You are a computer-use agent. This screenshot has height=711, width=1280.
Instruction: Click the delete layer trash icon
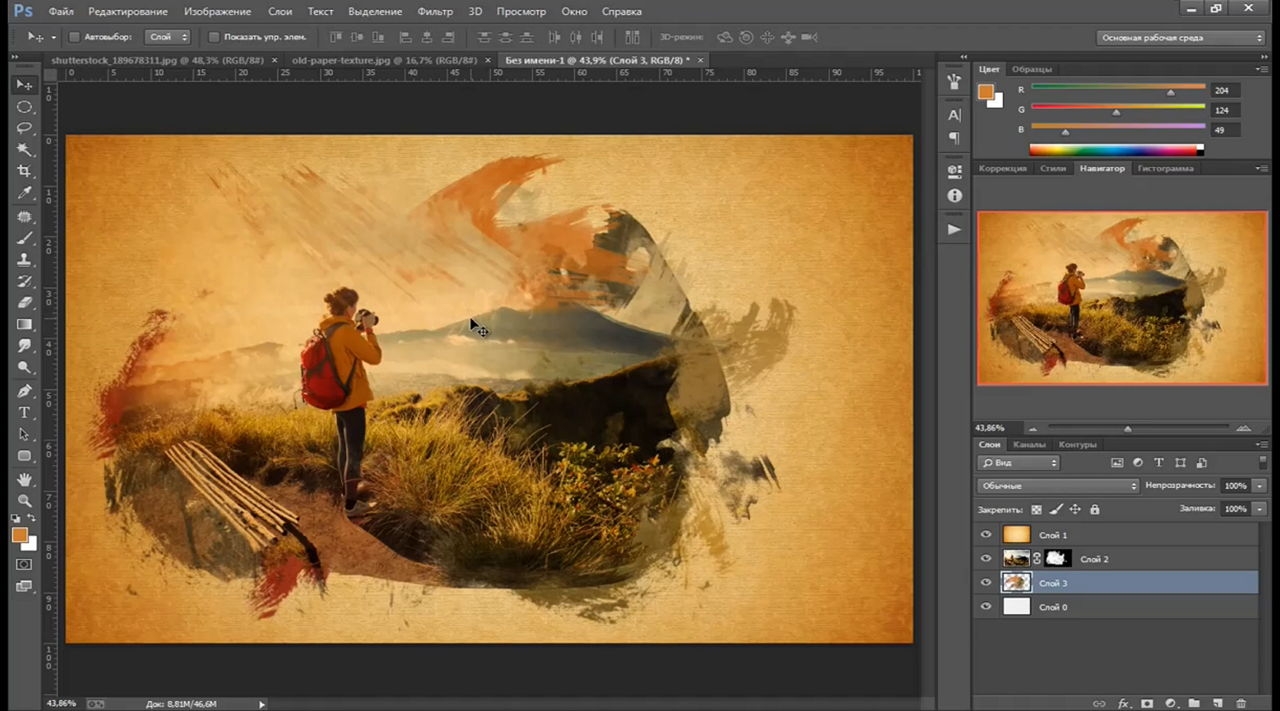coord(1241,704)
